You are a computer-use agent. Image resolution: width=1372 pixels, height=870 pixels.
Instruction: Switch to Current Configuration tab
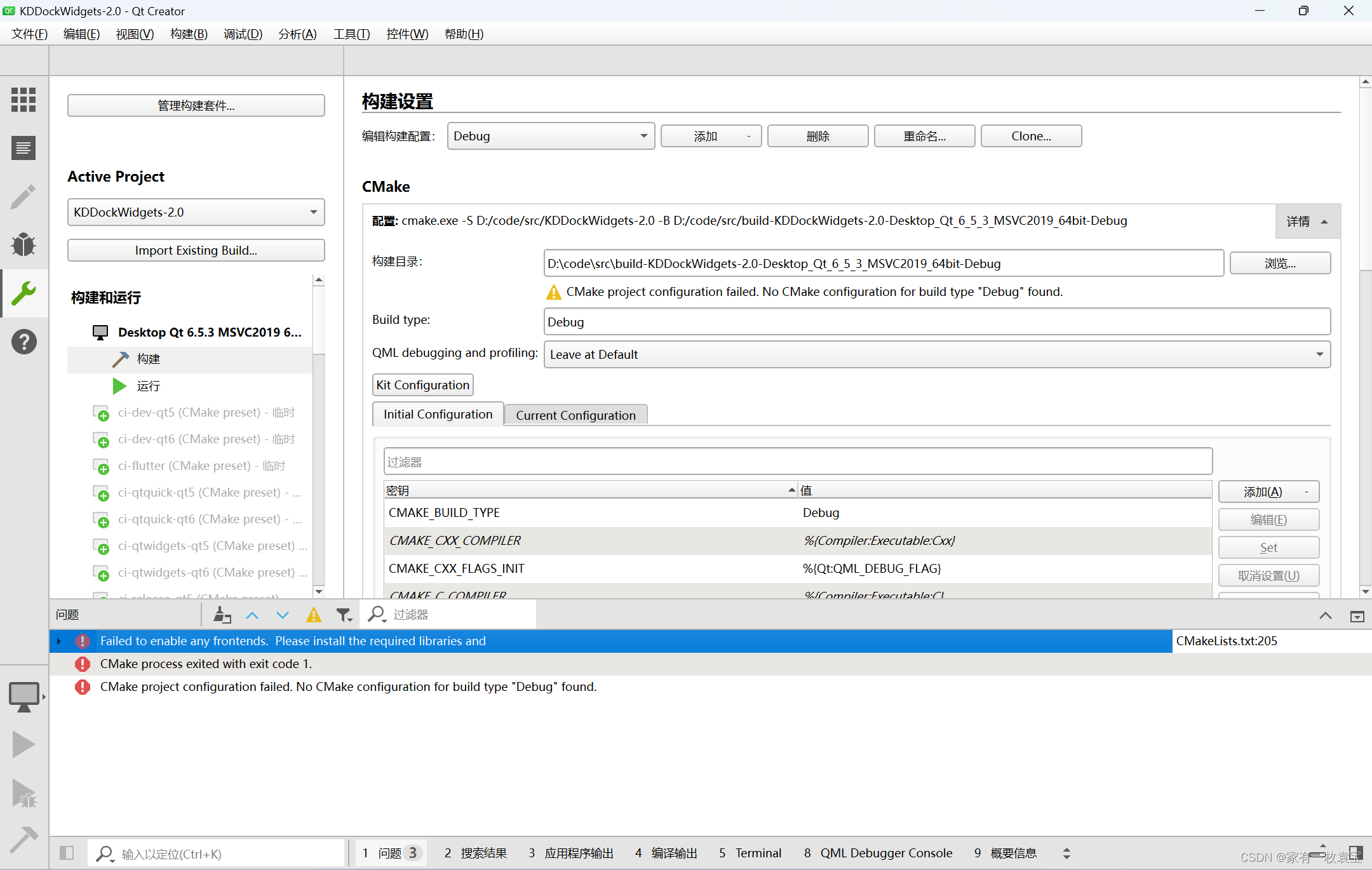[x=575, y=415]
